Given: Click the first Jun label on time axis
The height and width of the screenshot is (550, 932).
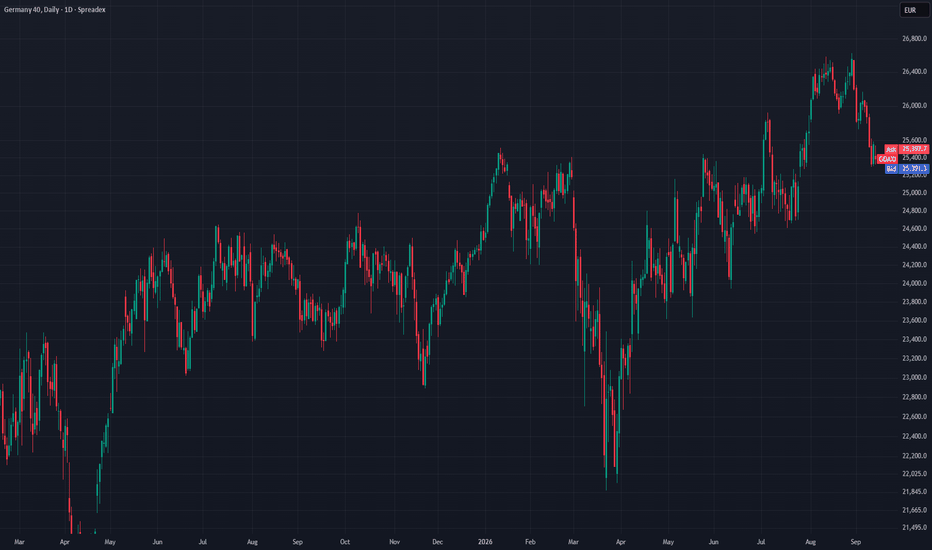Looking at the screenshot, I should 157,542.
